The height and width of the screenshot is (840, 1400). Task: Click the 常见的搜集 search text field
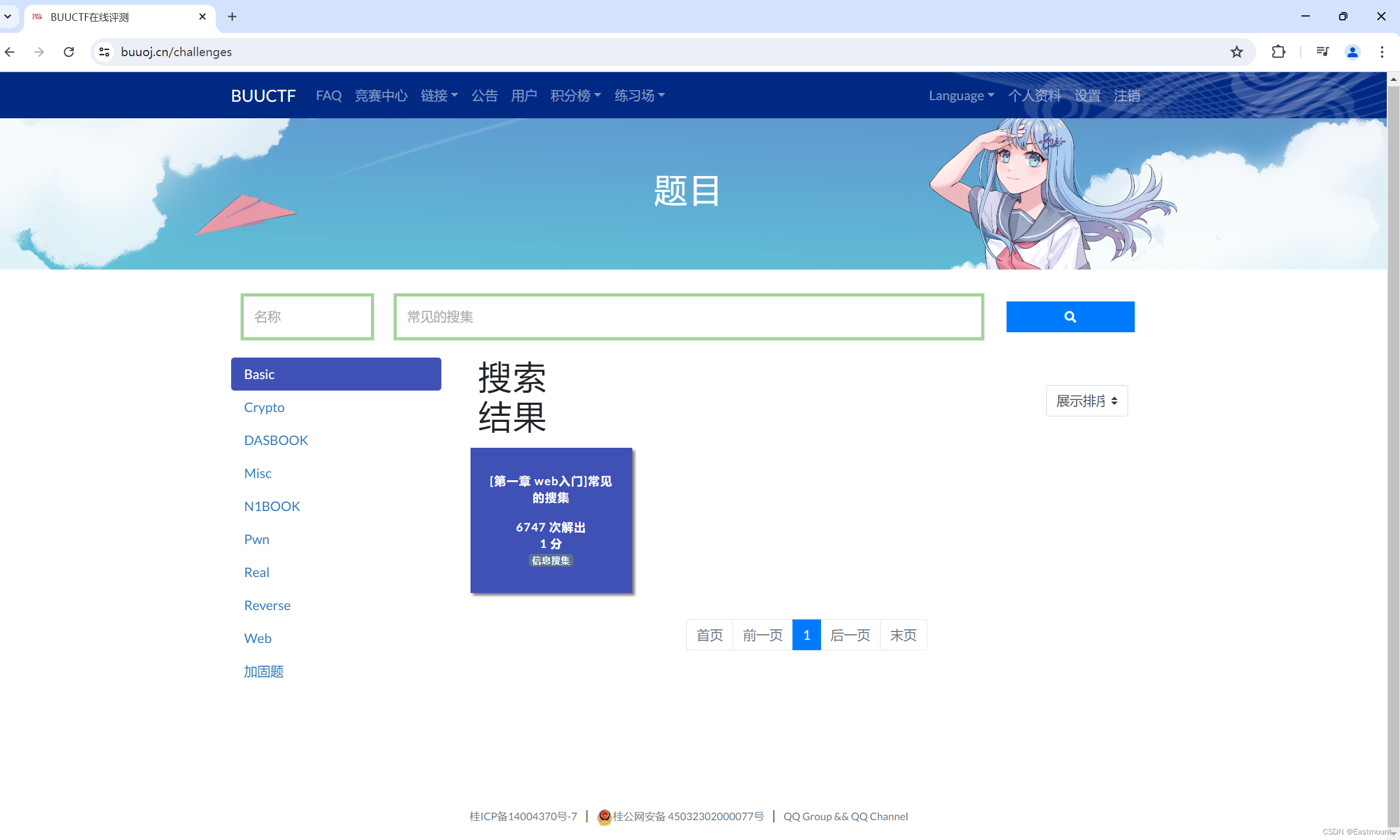[x=688, y=317]
